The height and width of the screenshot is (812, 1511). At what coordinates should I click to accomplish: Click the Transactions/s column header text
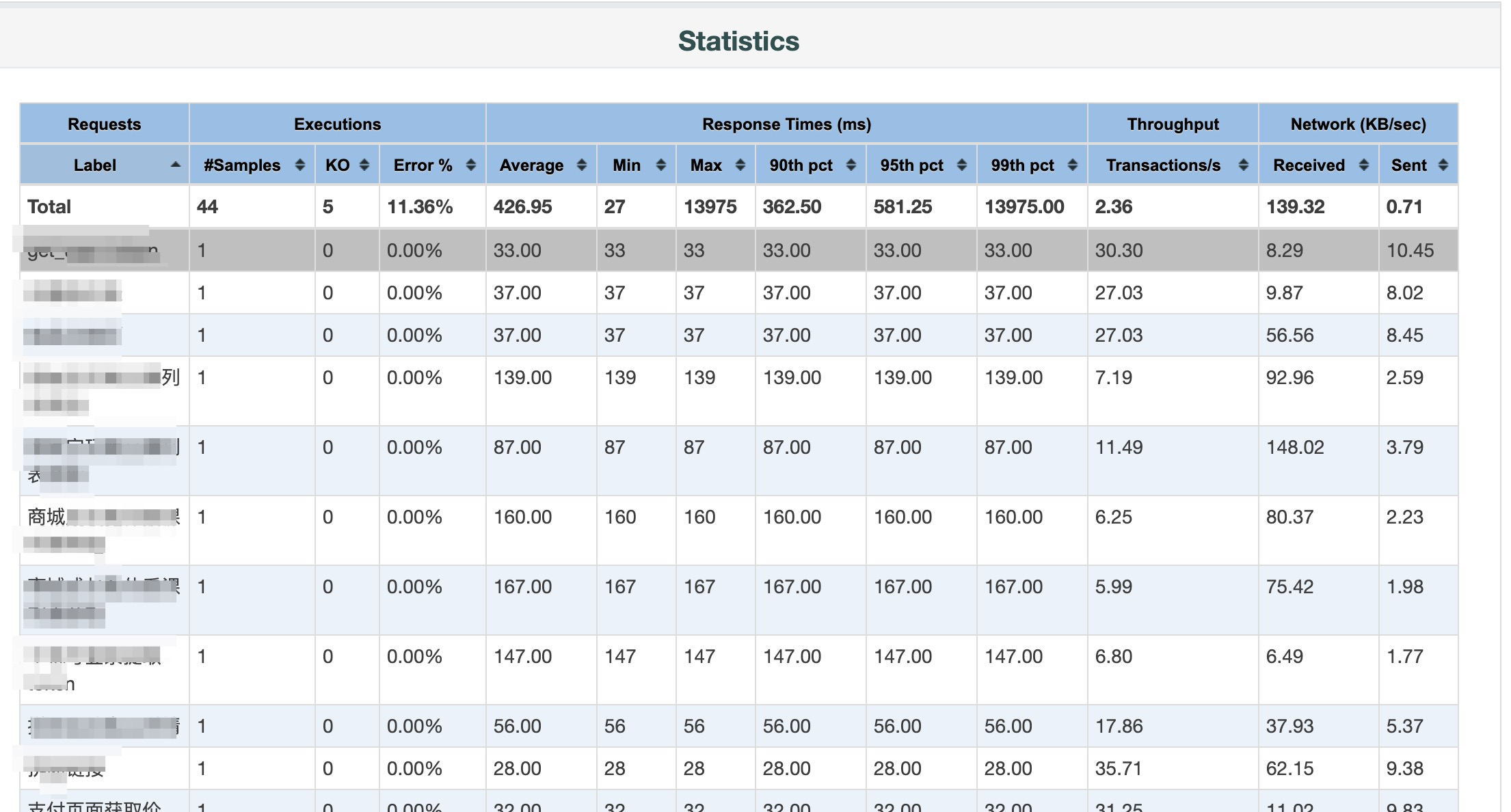pyautogui.click(x=1163, y=165)
